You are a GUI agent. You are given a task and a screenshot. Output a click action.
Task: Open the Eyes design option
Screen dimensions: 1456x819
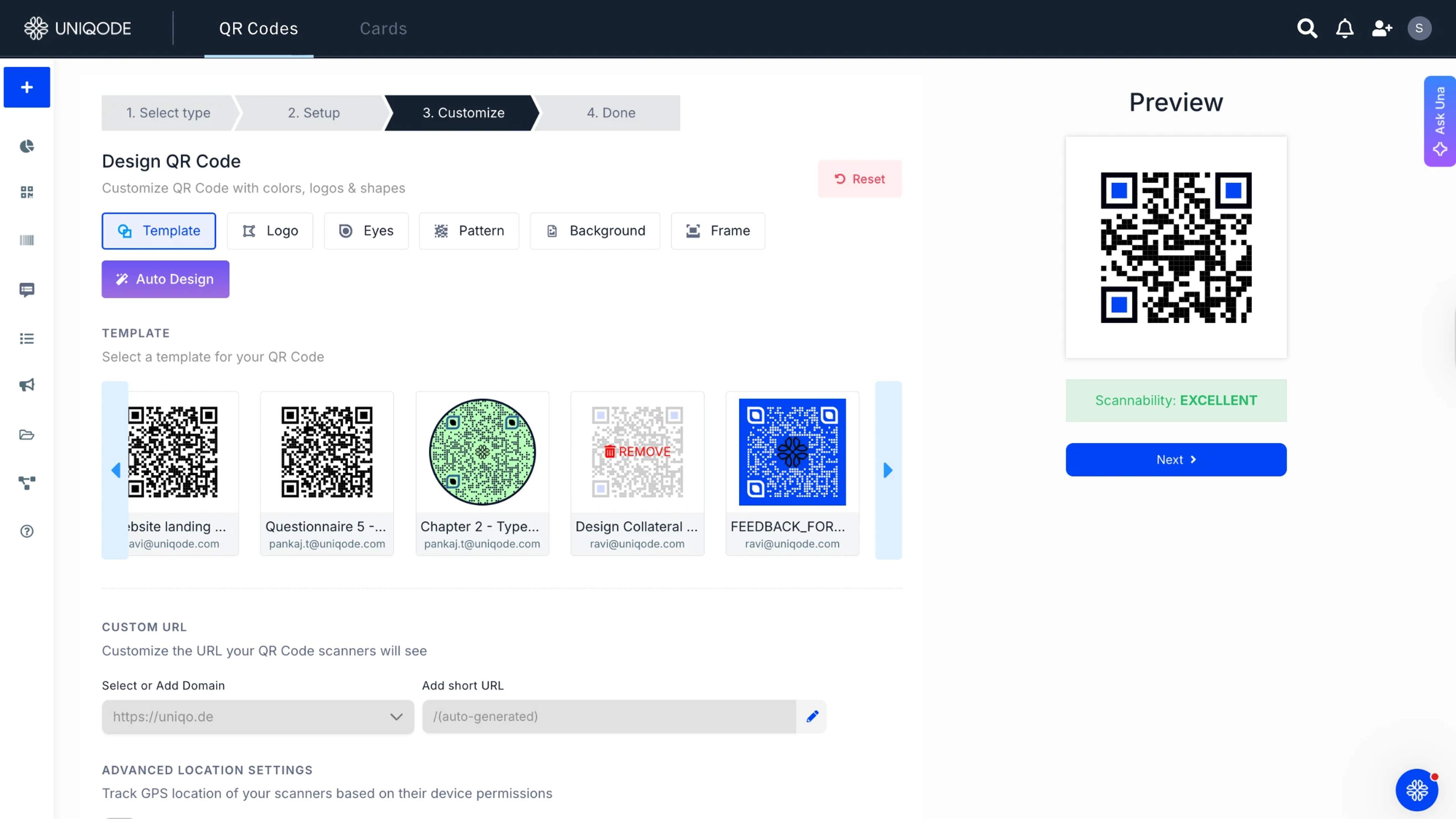coord(366,231)
